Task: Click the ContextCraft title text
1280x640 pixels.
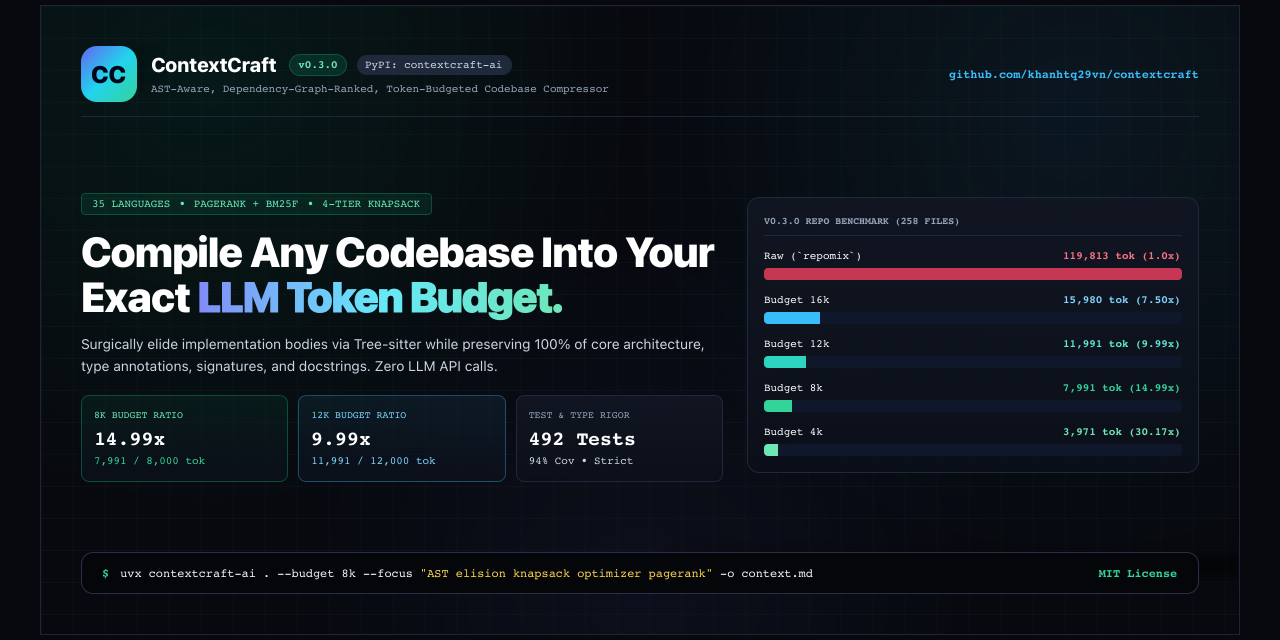Action: pos(214,65)
